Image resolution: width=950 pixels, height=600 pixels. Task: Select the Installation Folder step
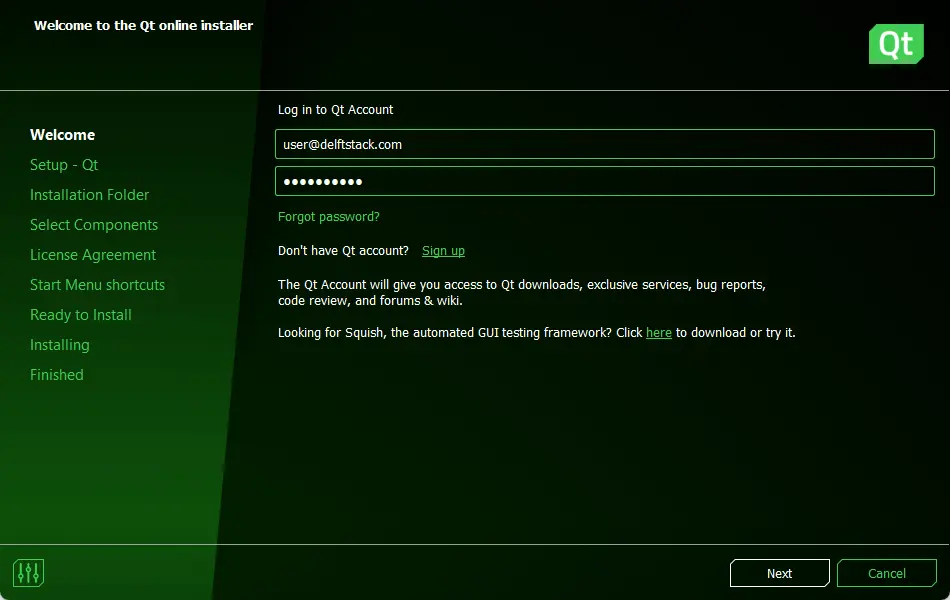point(89,195)
